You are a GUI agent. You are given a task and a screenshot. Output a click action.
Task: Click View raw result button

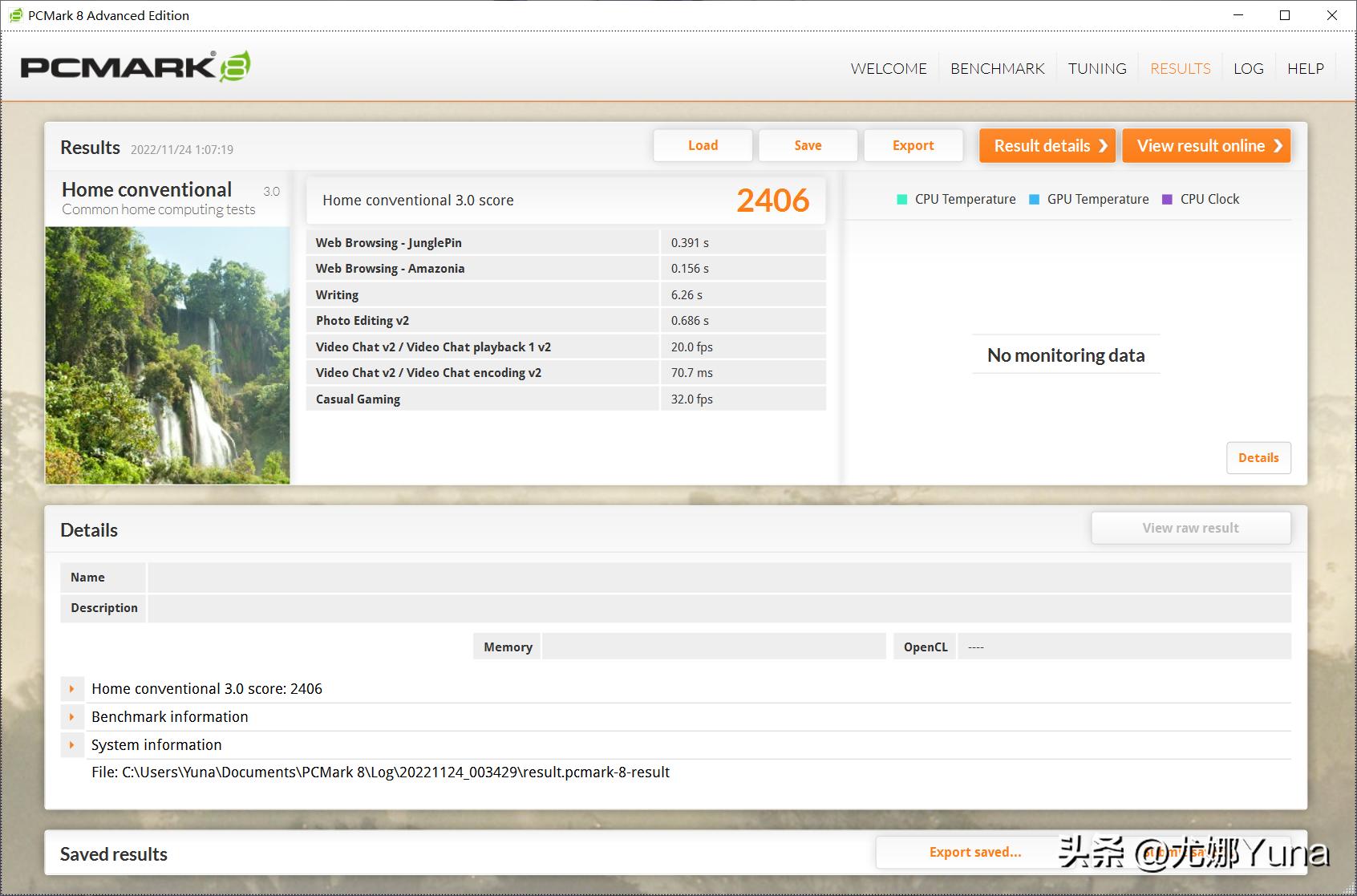(x=1191, y=528)
